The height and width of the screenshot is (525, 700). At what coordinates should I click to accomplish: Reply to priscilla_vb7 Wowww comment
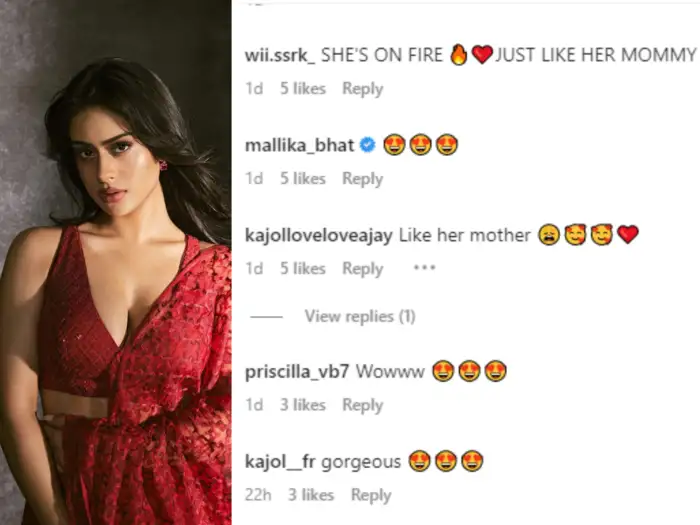click(x=362, y=405)
